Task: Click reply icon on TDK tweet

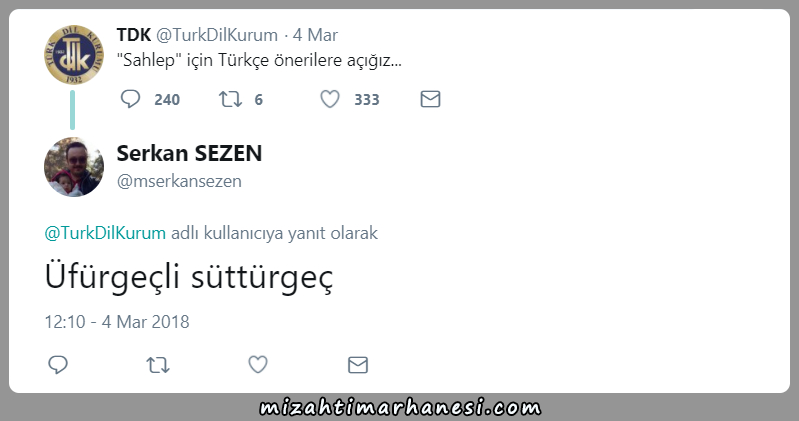Action: point(130,99)
